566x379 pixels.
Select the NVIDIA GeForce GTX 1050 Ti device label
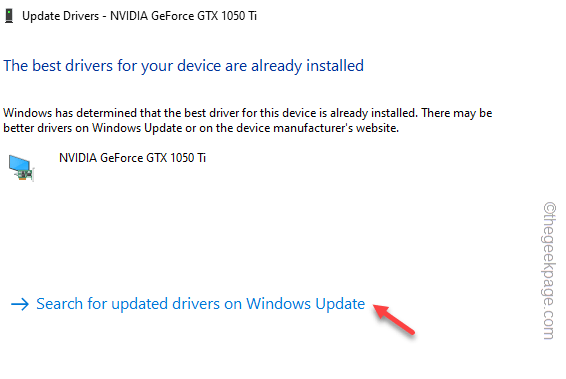[x=132, y=158]
